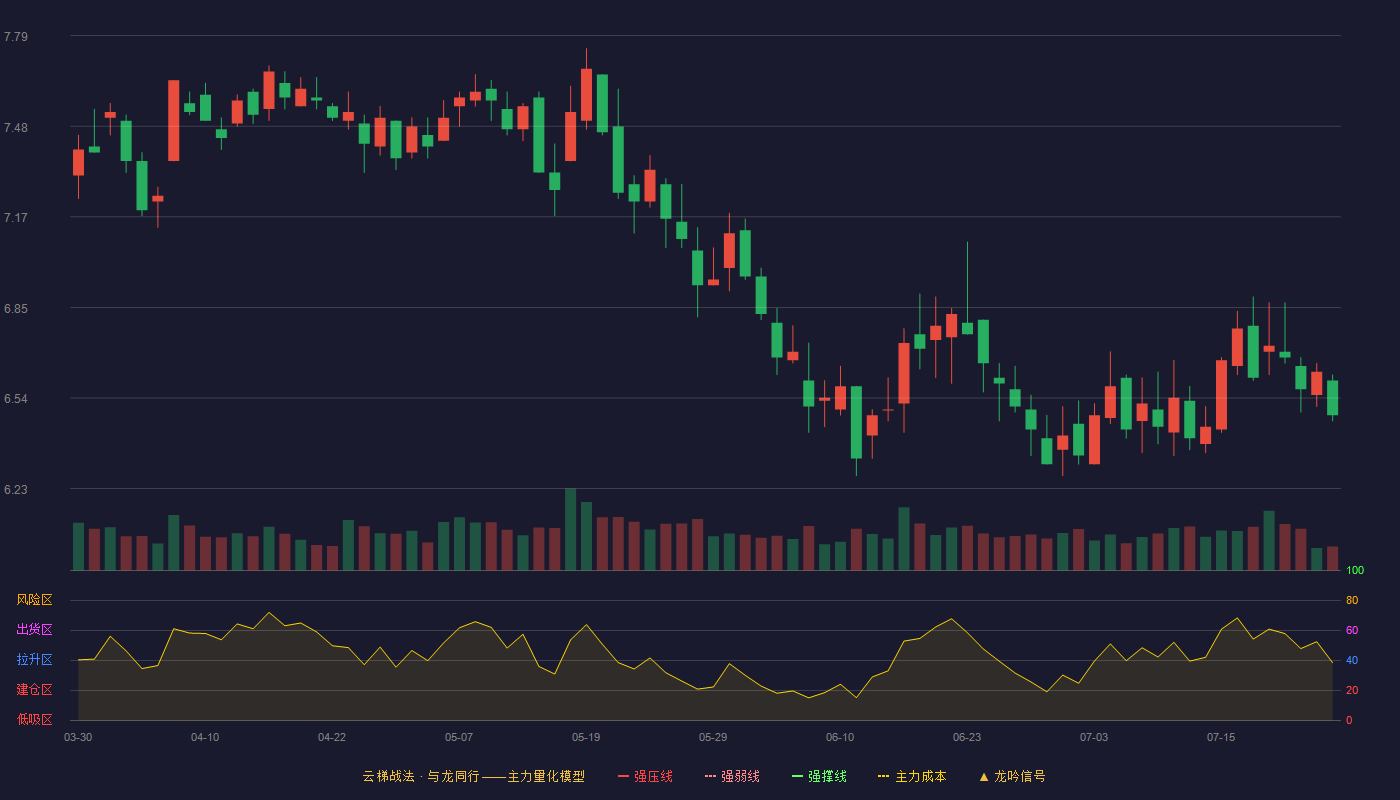
Task: Toggle the 龙吟信号 legend entry
Action: click(1012, 776)
